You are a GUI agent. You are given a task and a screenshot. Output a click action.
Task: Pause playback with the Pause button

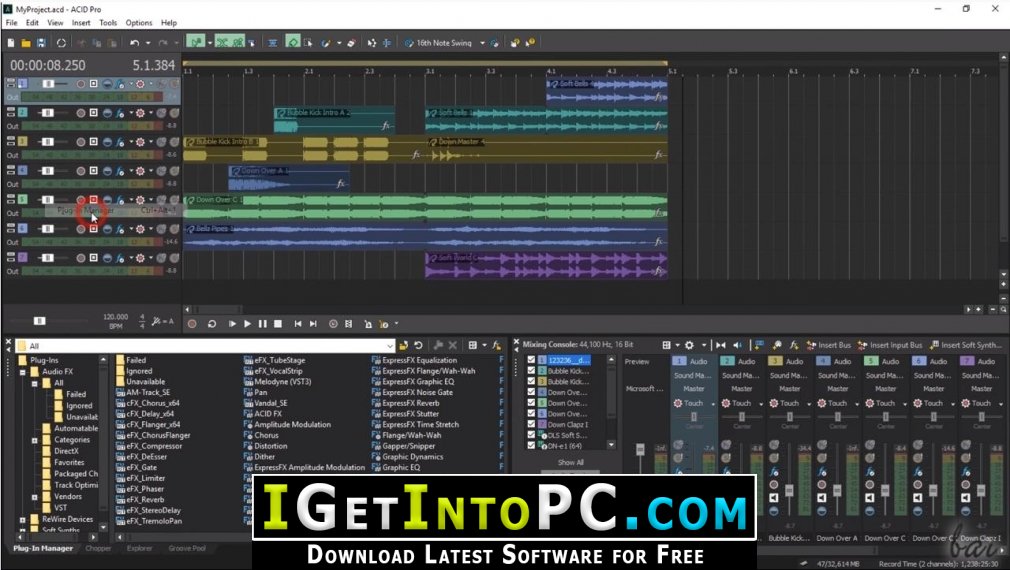coord(263,324)
